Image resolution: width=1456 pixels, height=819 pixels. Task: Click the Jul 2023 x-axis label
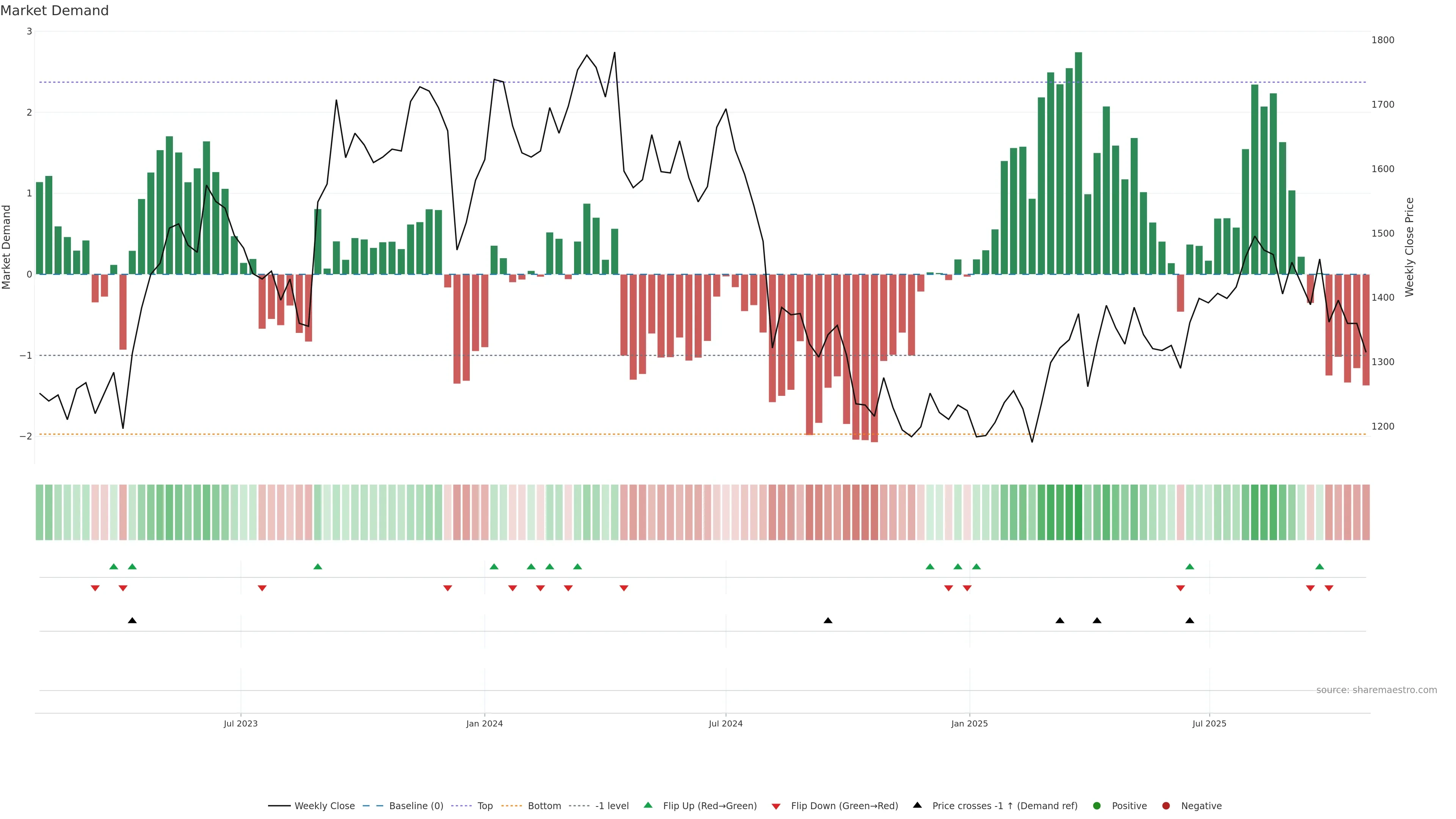point(240,724)
